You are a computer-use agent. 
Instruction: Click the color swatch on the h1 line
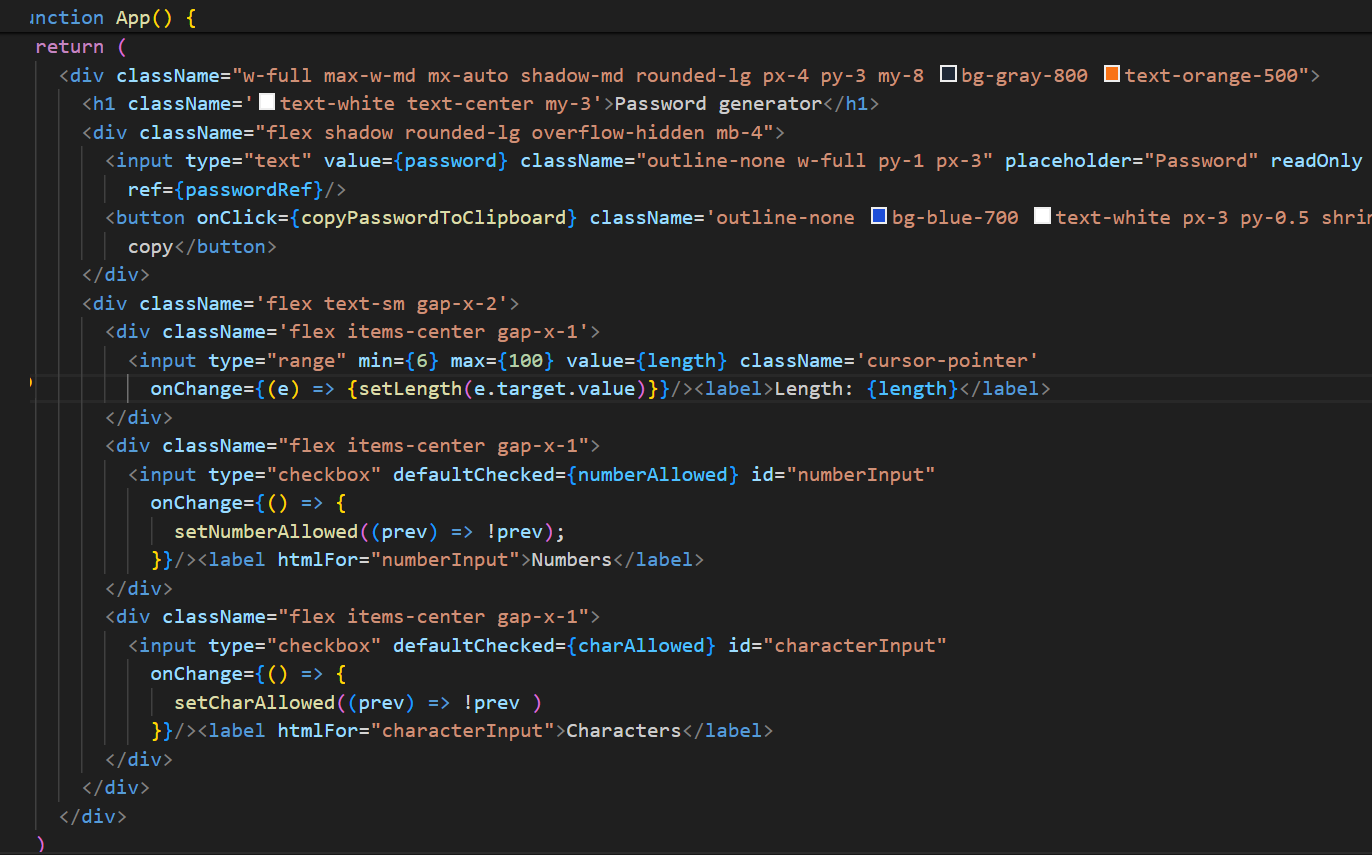(x=267, y=103)
